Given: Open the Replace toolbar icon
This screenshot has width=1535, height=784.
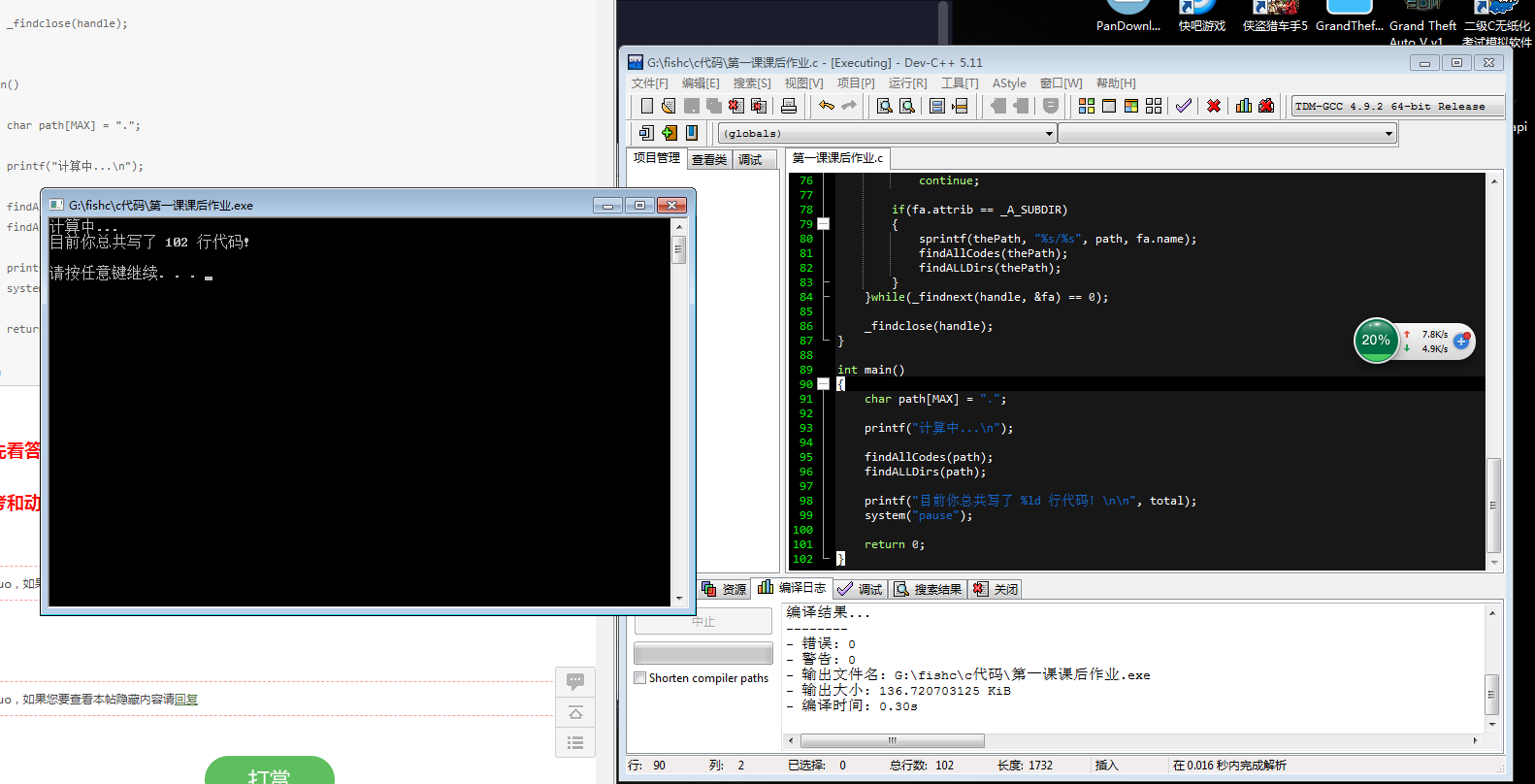Looking at the screenshot, I should (906, 106).
